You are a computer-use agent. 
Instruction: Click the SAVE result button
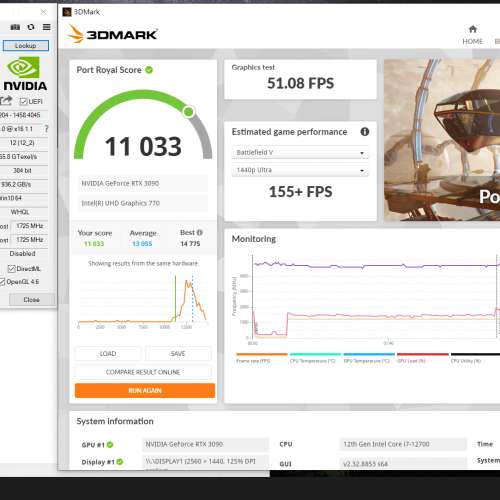[178, 354]
